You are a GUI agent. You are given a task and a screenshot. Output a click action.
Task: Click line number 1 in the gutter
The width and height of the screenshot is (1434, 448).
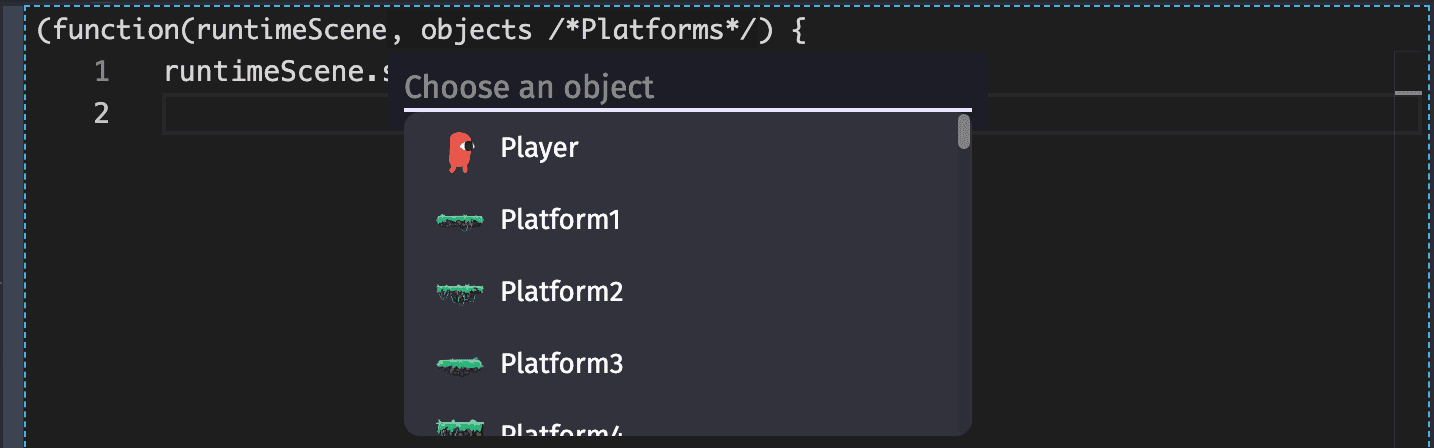101,72
